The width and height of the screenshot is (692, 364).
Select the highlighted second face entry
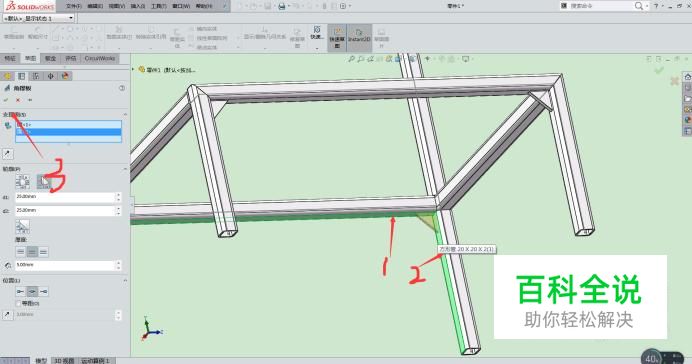[x=68, y=132]
